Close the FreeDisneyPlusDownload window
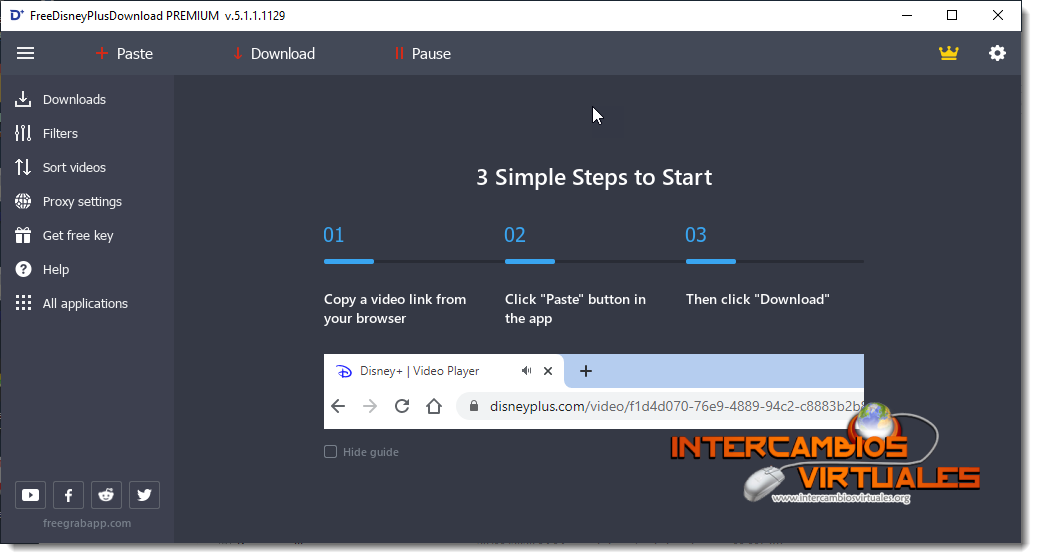1037x559 pixels. (998, 15)
